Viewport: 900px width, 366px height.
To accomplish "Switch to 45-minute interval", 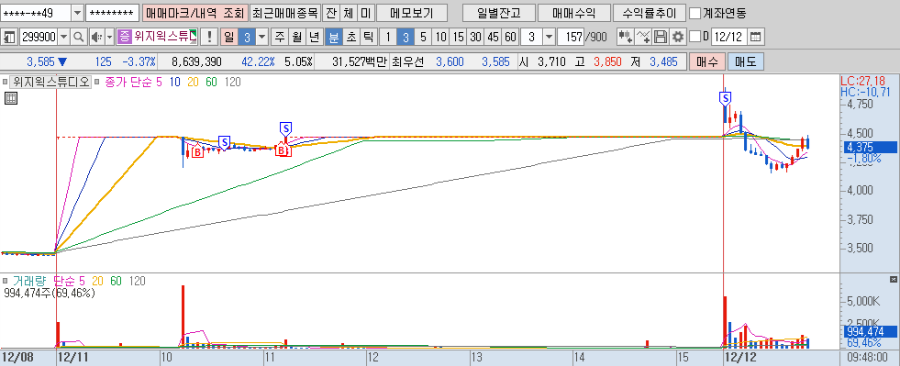I will tap(492, 37).
